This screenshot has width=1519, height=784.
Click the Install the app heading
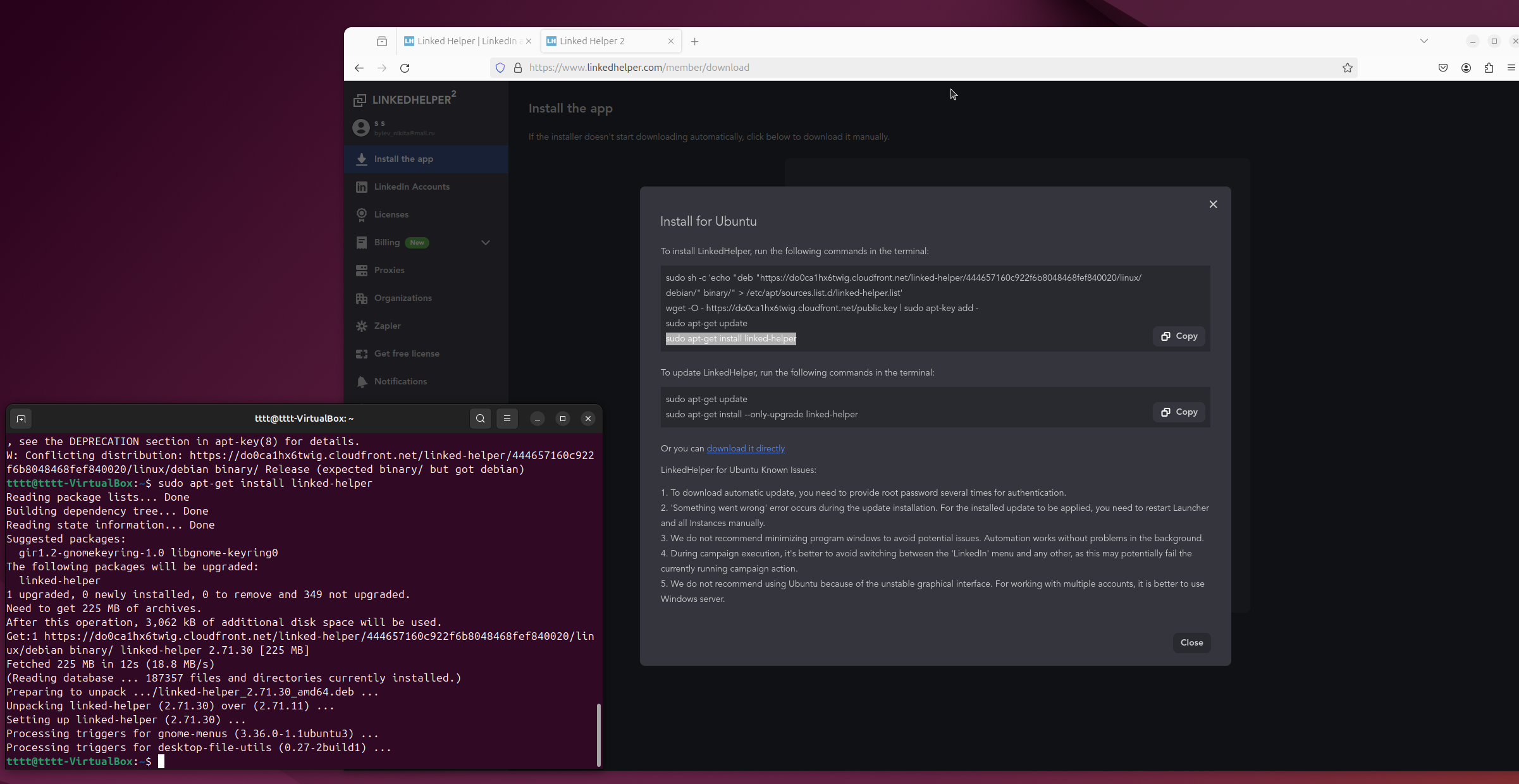570,109
